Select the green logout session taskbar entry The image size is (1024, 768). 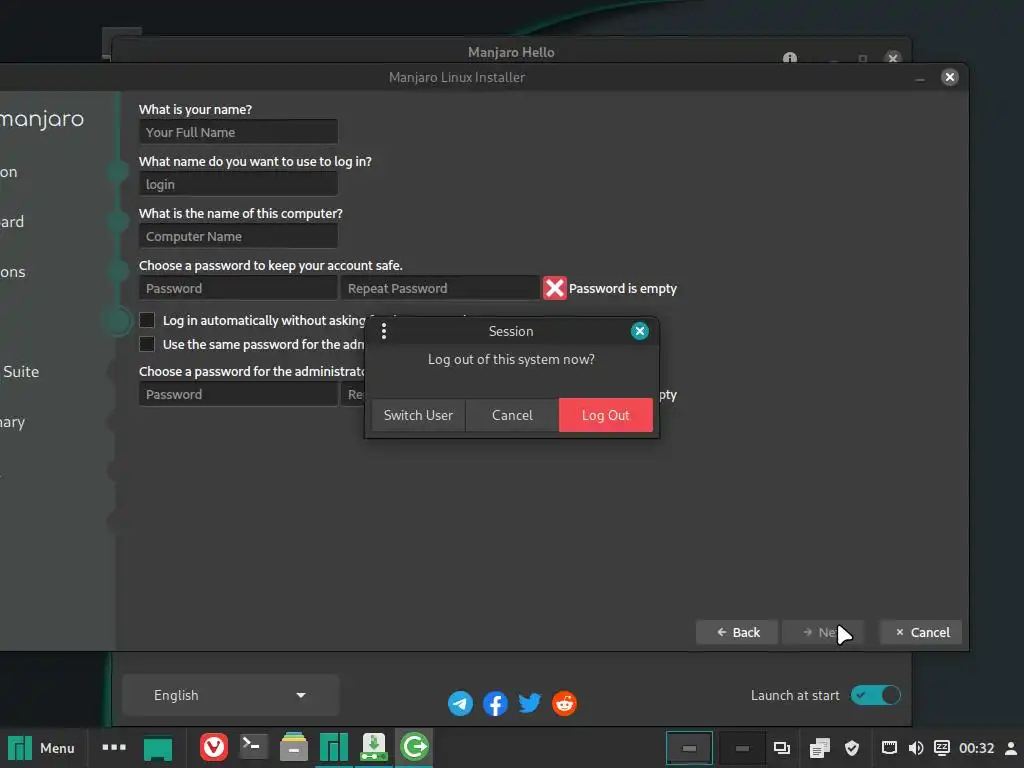pos(414,747)
